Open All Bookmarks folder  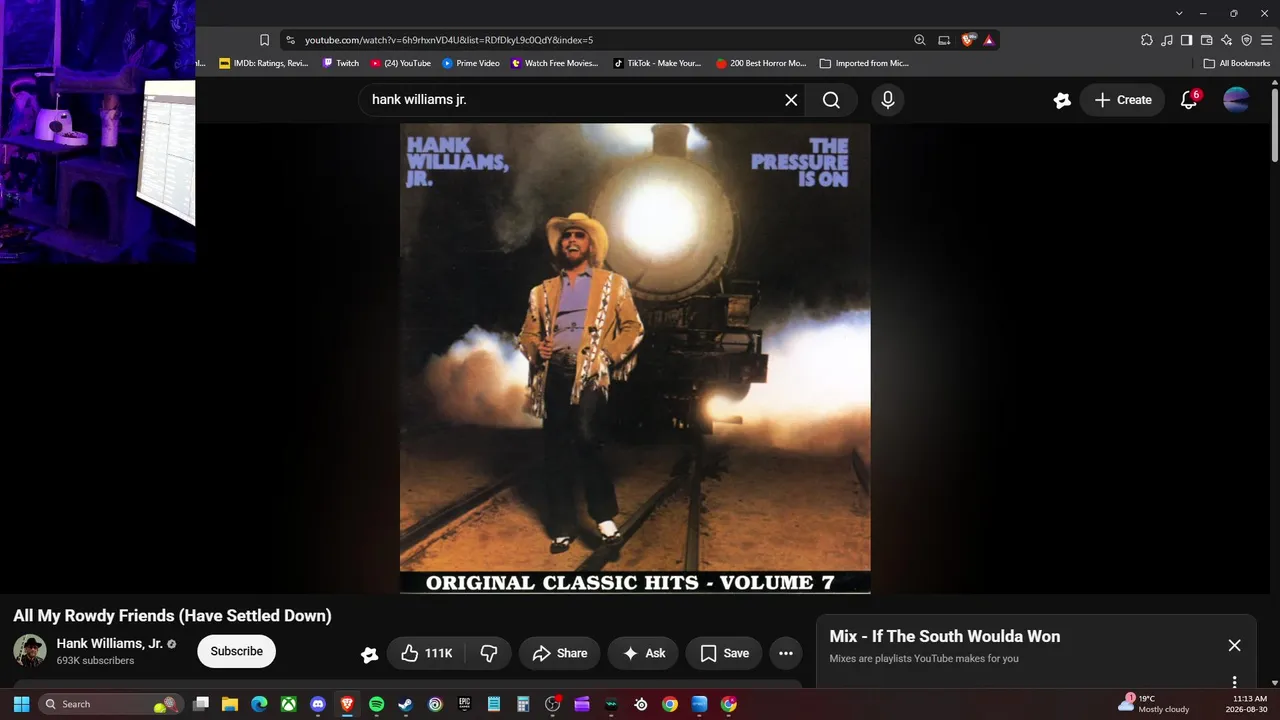click(1237, 63)
